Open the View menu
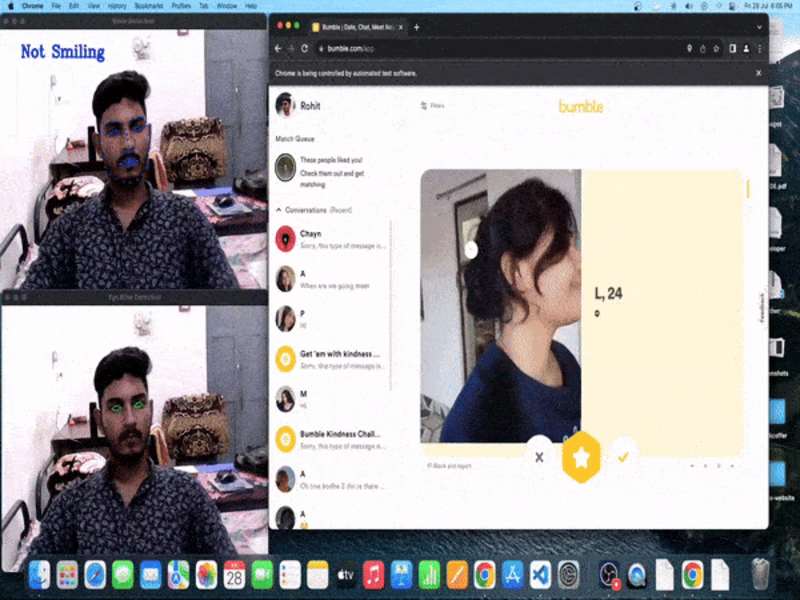Viewport: 800px width, 600px height. tap(94, 6)
